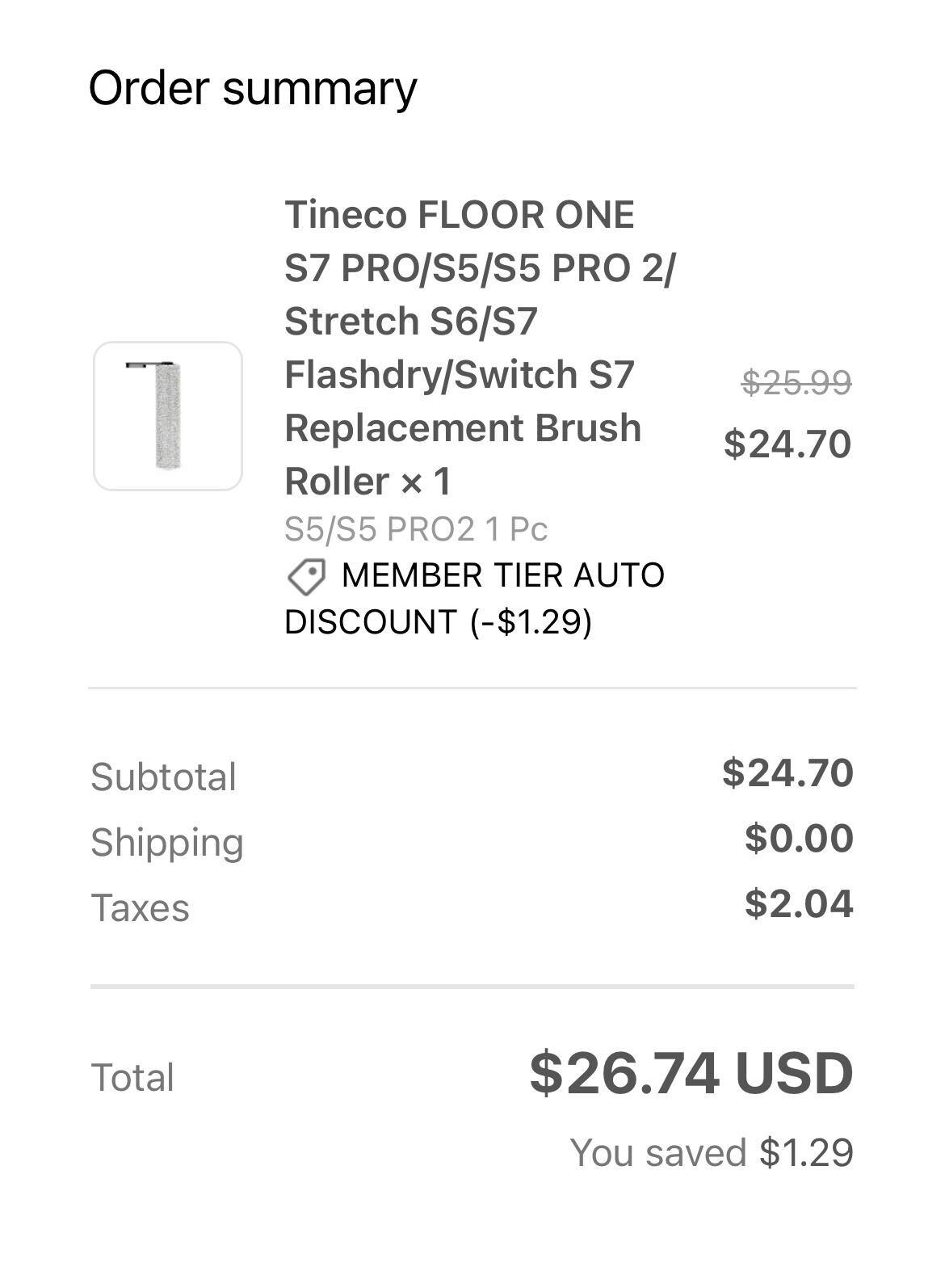The height and width of the screenshot is (1288, 945).
Task: Click the Shipping label
Action: tap(167, 843)
